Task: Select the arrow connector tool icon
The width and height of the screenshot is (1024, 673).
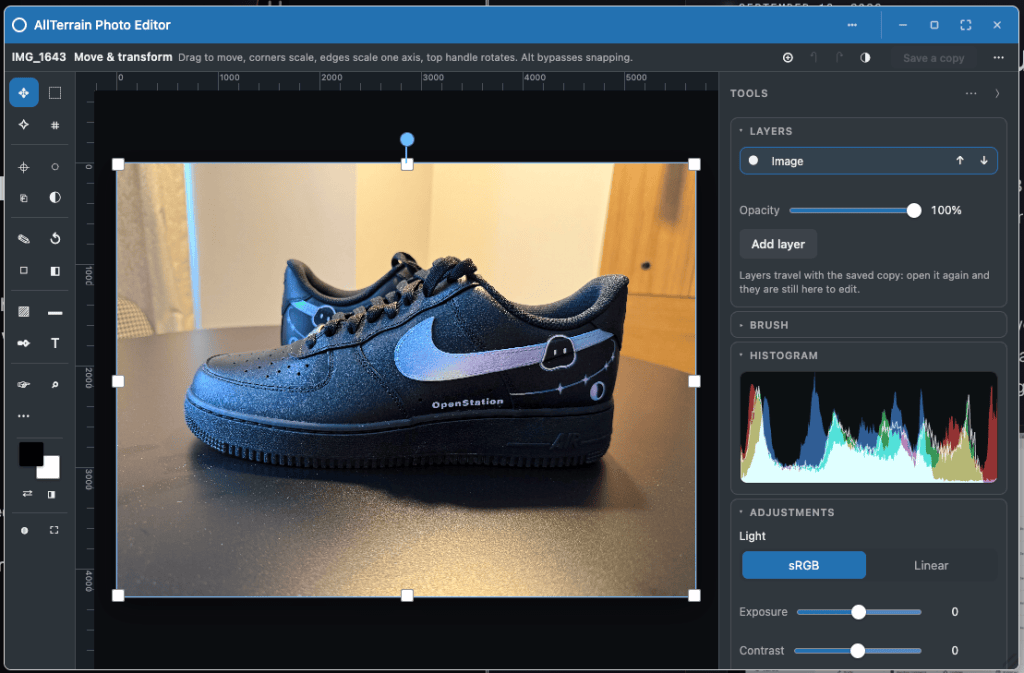Action: click(x=24, y=343)
